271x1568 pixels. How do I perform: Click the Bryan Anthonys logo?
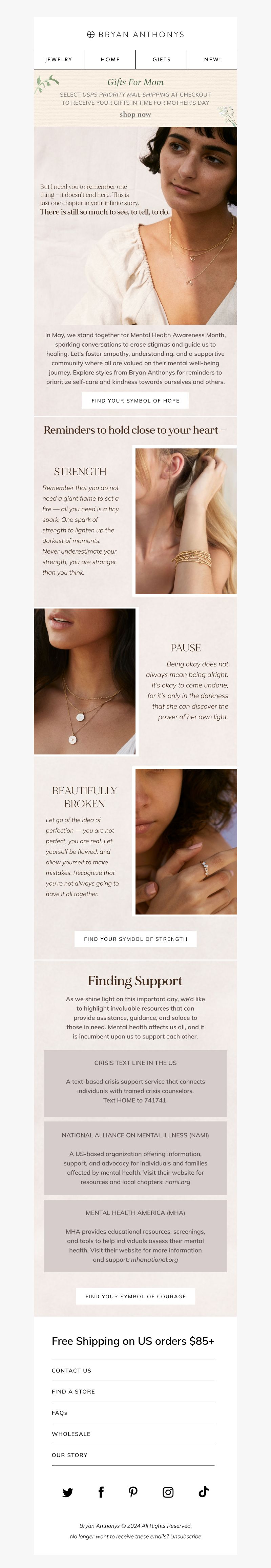click(x=135, y=35)
